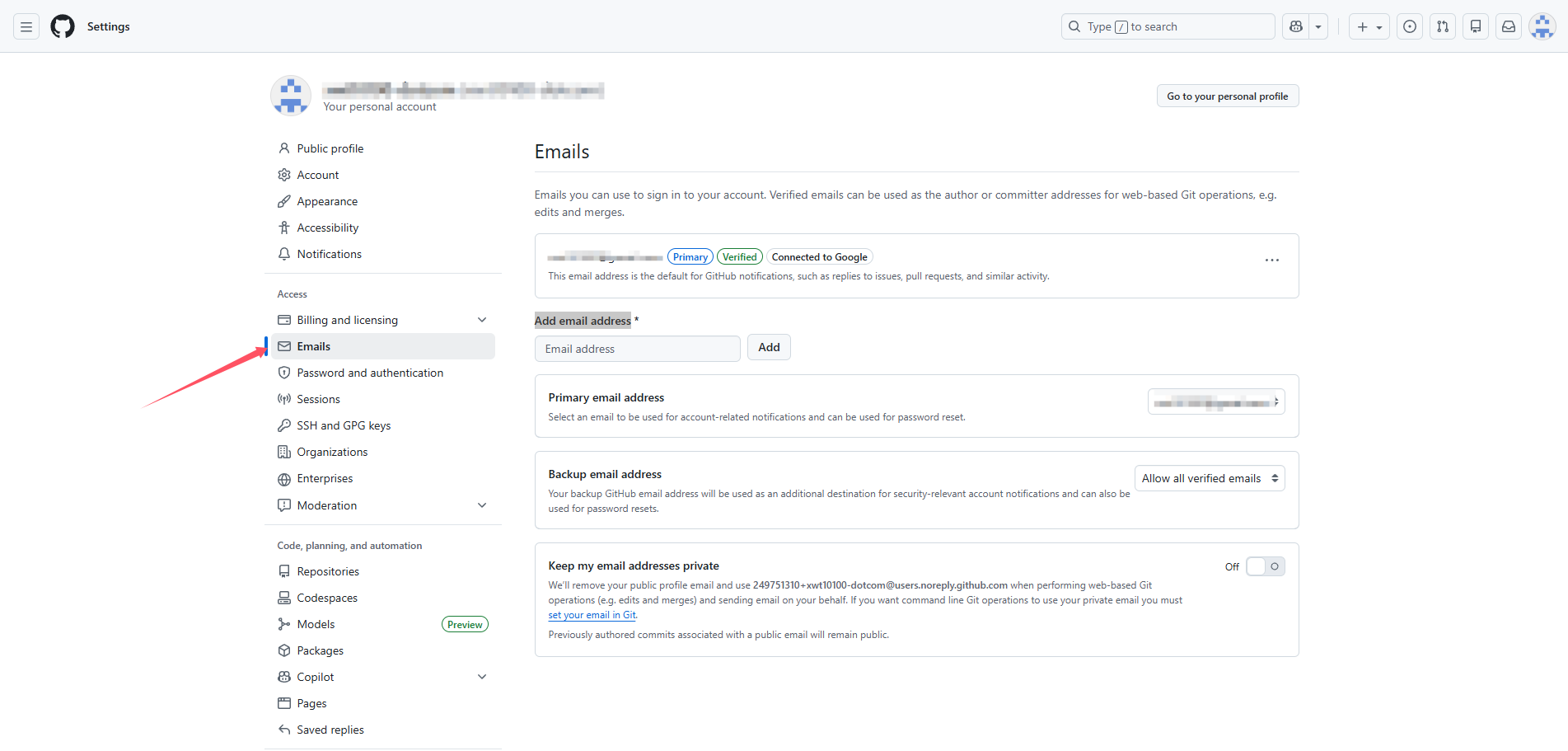Expand the Moderation section
The image size is (1568, 751).
(x=482, y=505)
